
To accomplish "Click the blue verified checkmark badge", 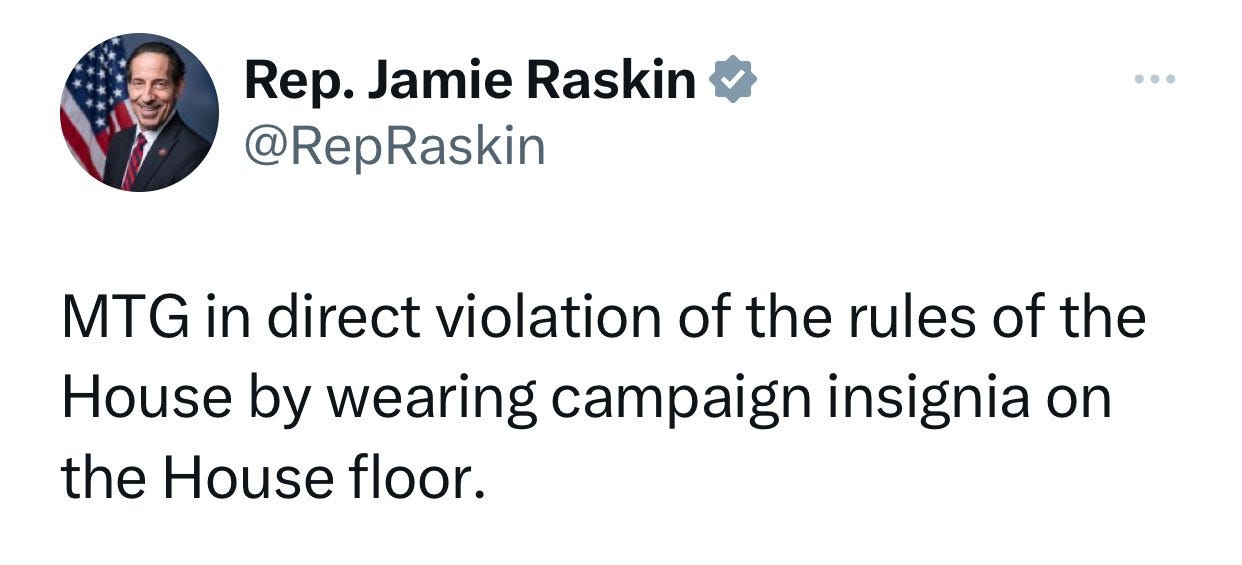I will [x=733, y=81].
